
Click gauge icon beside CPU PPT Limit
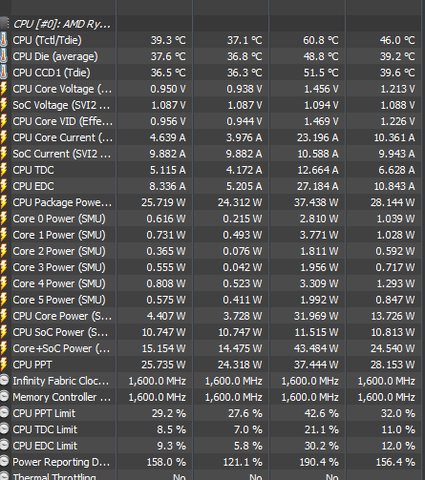click(x=4, y=413)
